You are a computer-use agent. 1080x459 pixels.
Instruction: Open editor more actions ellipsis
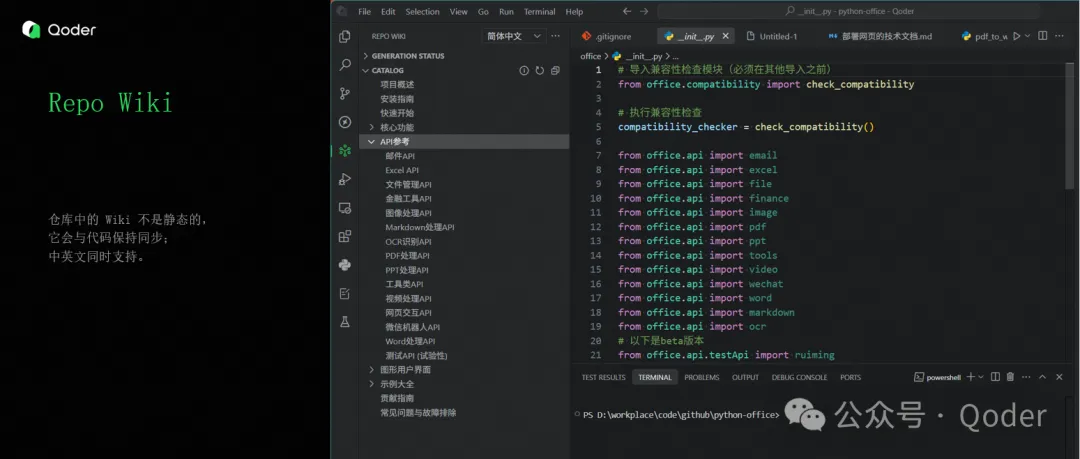click(1059, 36)
